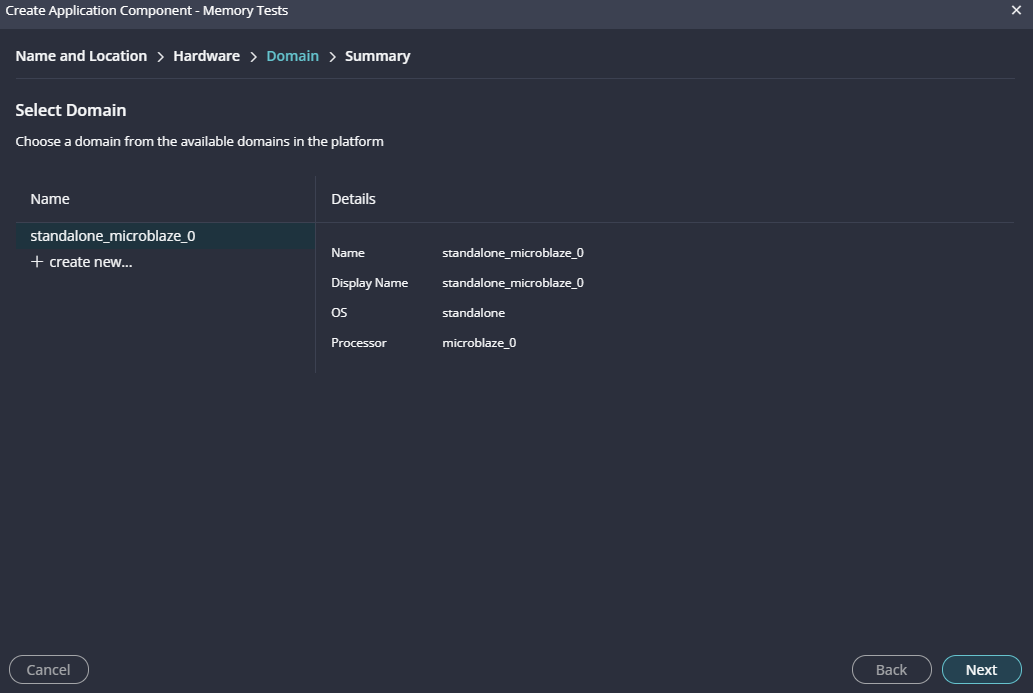Viewport: 1033px width, 693px height.
Task: Go back with the Back button
Action: click(891, 670)
